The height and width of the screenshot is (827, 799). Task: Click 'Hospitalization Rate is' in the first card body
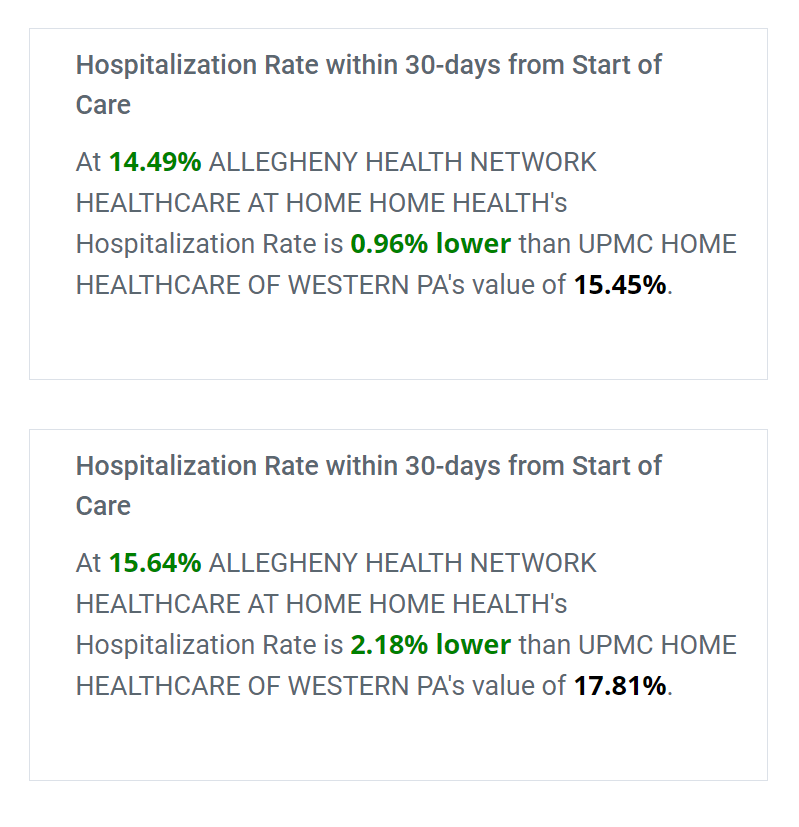click(x=209, y=244)
